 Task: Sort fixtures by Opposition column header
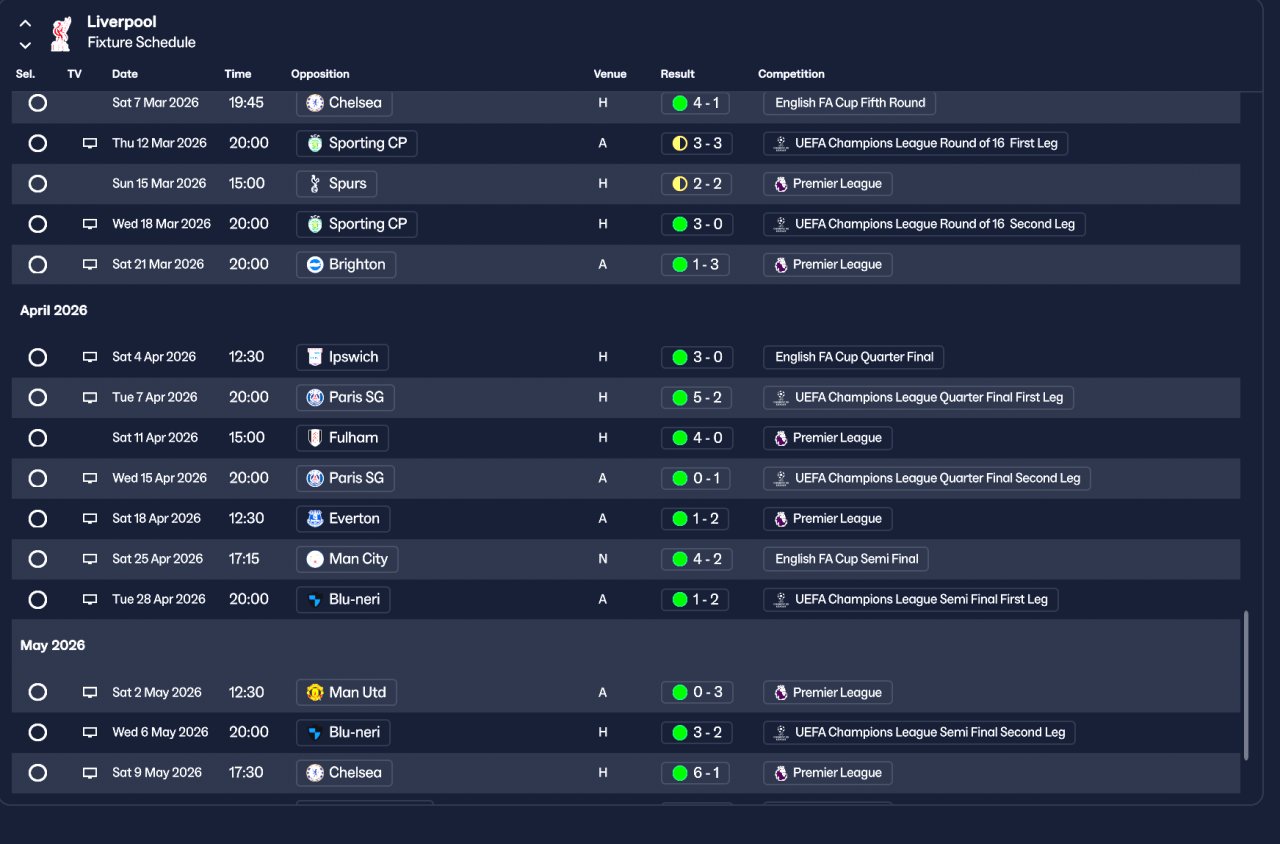pos(320,74)
